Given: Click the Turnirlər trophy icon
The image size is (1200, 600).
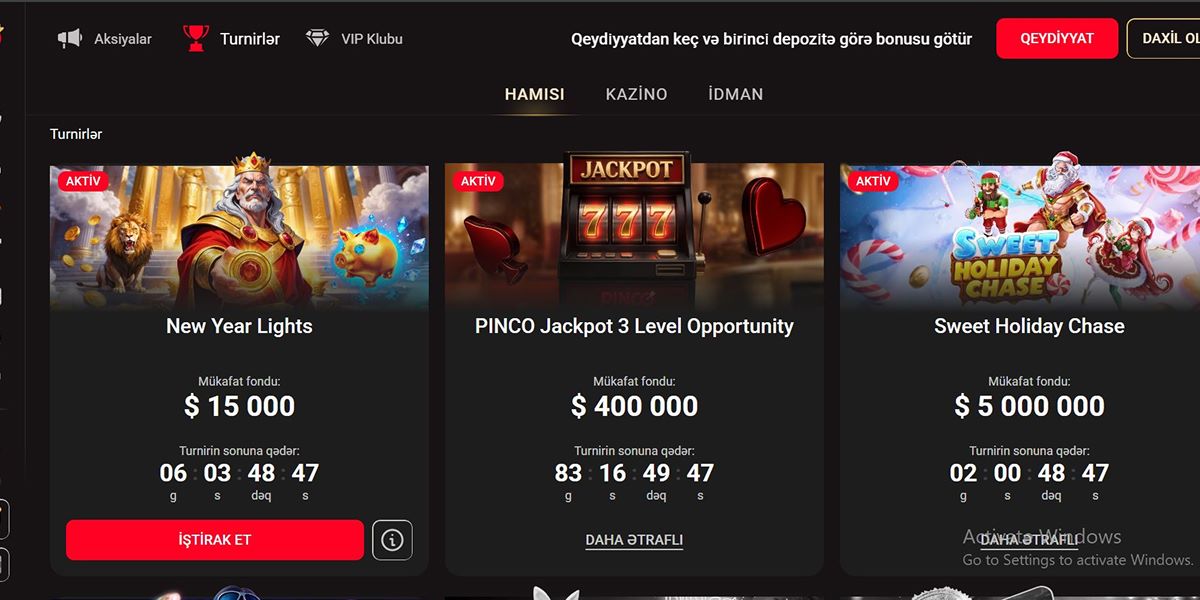Looking at the screenshot, I should coord(196,38).
